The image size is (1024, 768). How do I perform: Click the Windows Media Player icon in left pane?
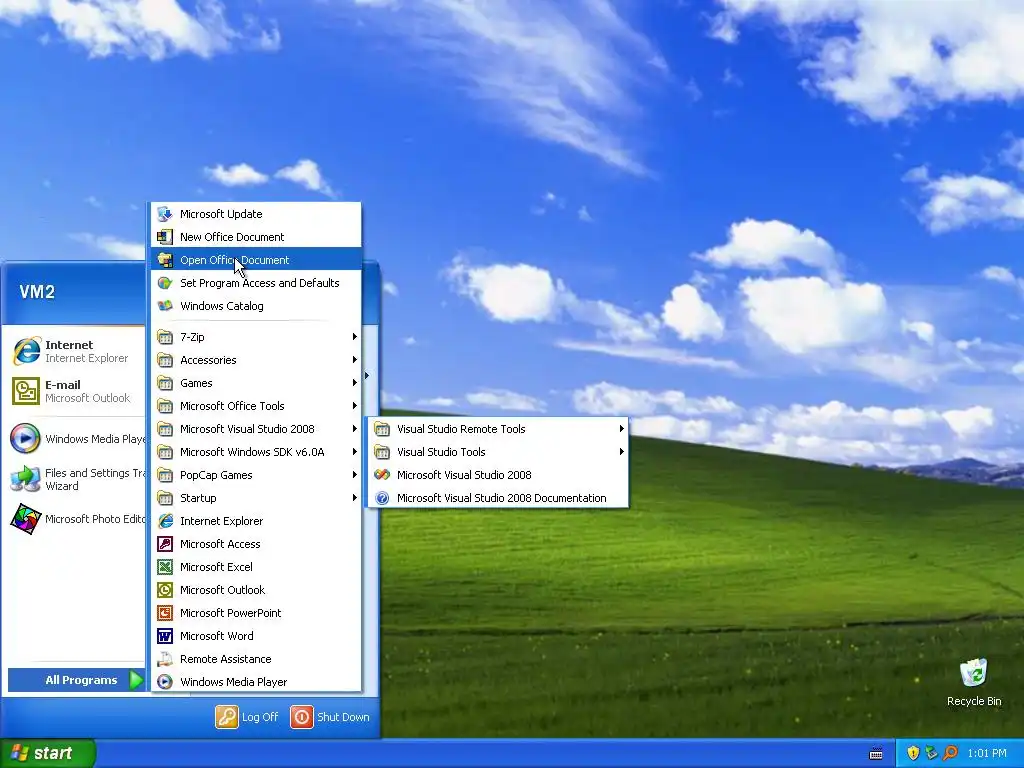[26, 438]
